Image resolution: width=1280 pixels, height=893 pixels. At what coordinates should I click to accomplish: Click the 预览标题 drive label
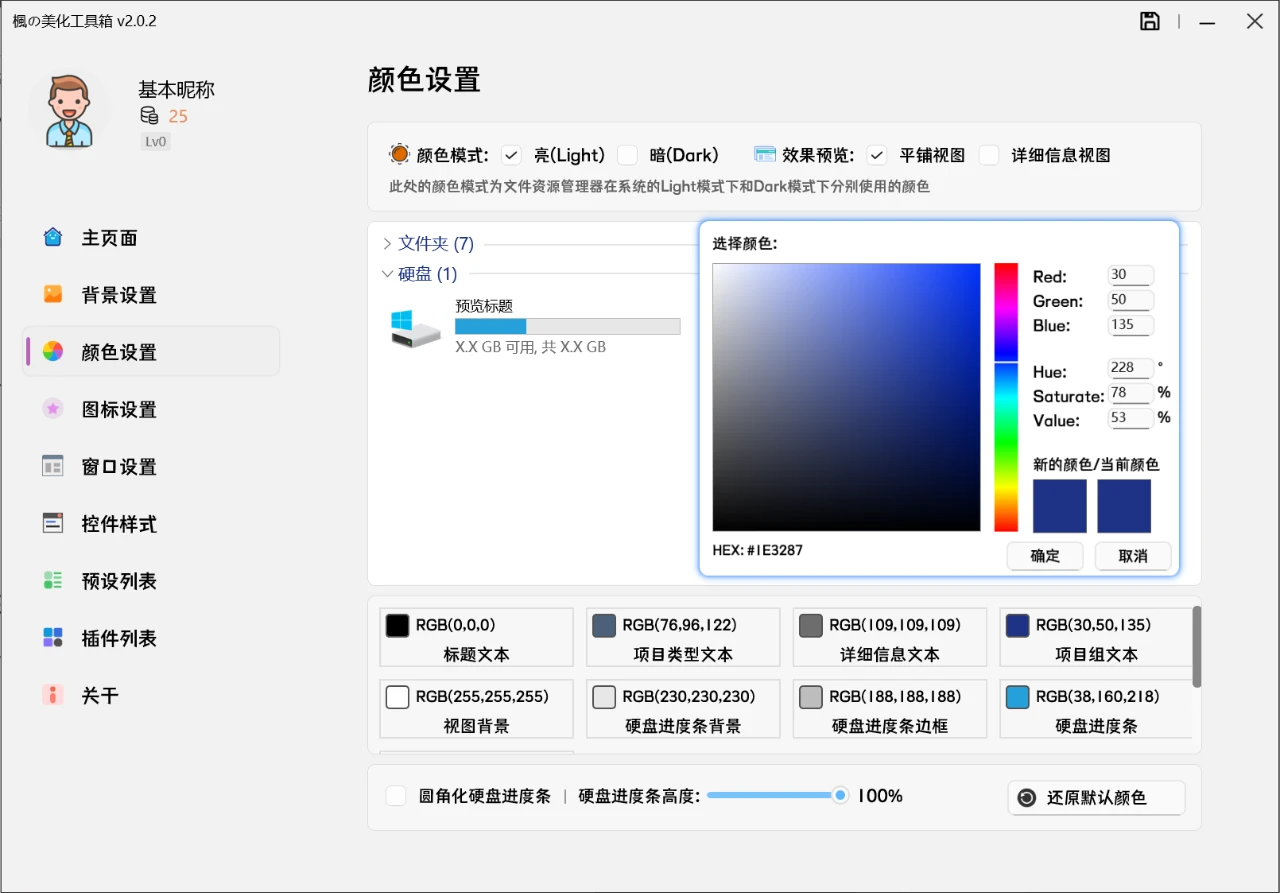(484, 306)
